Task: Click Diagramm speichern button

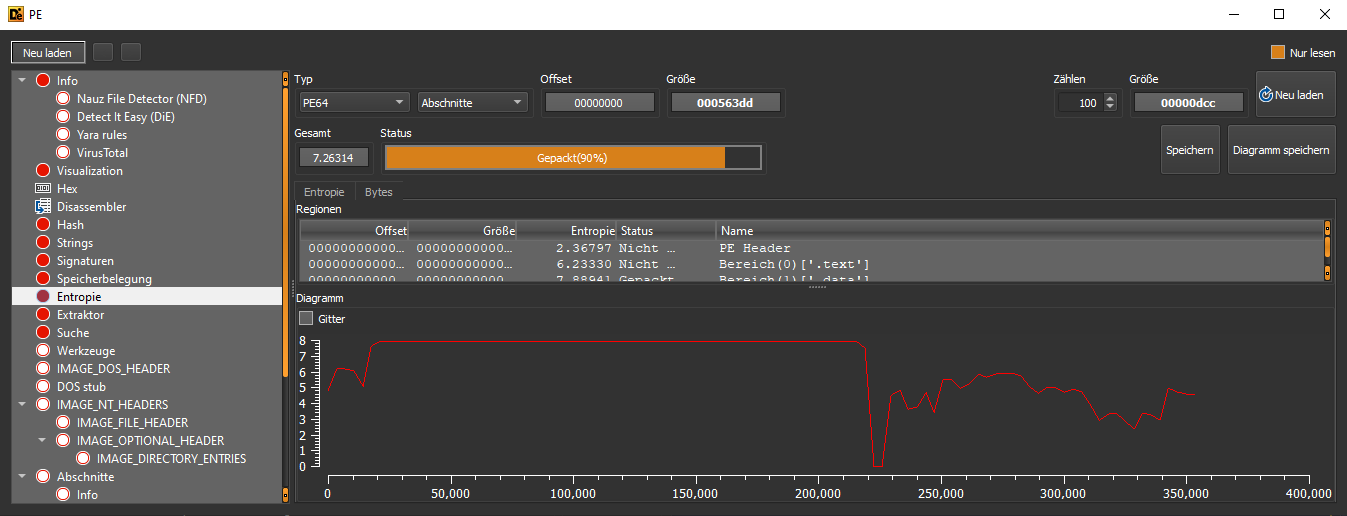Action: point(1281,150)
